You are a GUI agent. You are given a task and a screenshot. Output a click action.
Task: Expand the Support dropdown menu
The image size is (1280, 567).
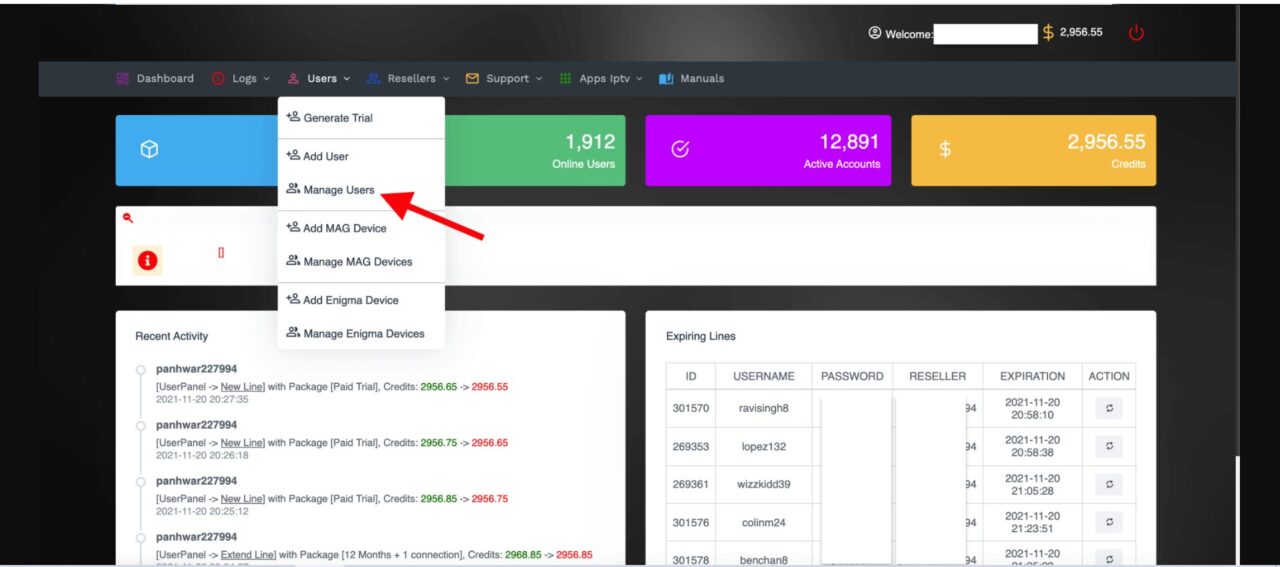click(504, 79)
